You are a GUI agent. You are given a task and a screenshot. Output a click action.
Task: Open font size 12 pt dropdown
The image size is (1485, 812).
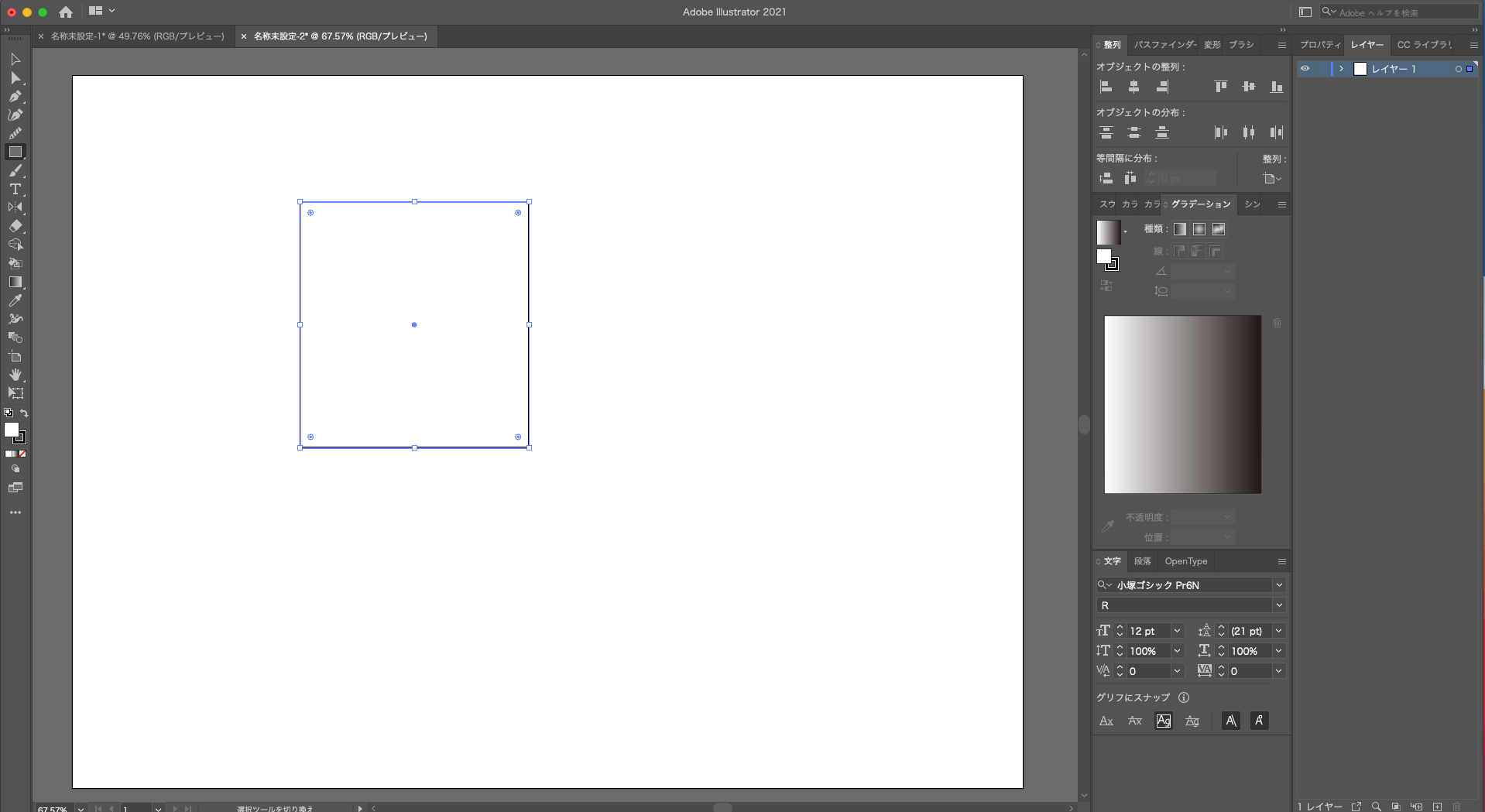pyautogui.click(x=1177, y=631)
